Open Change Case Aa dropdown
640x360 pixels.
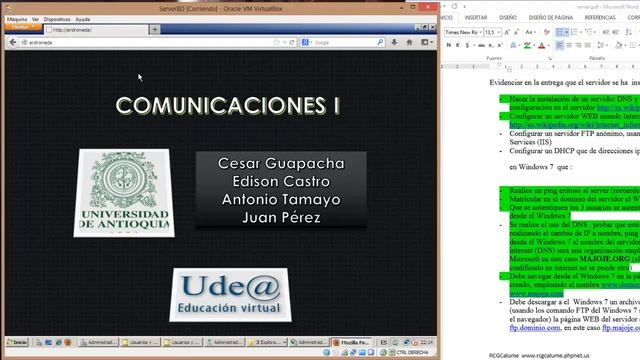530,32
